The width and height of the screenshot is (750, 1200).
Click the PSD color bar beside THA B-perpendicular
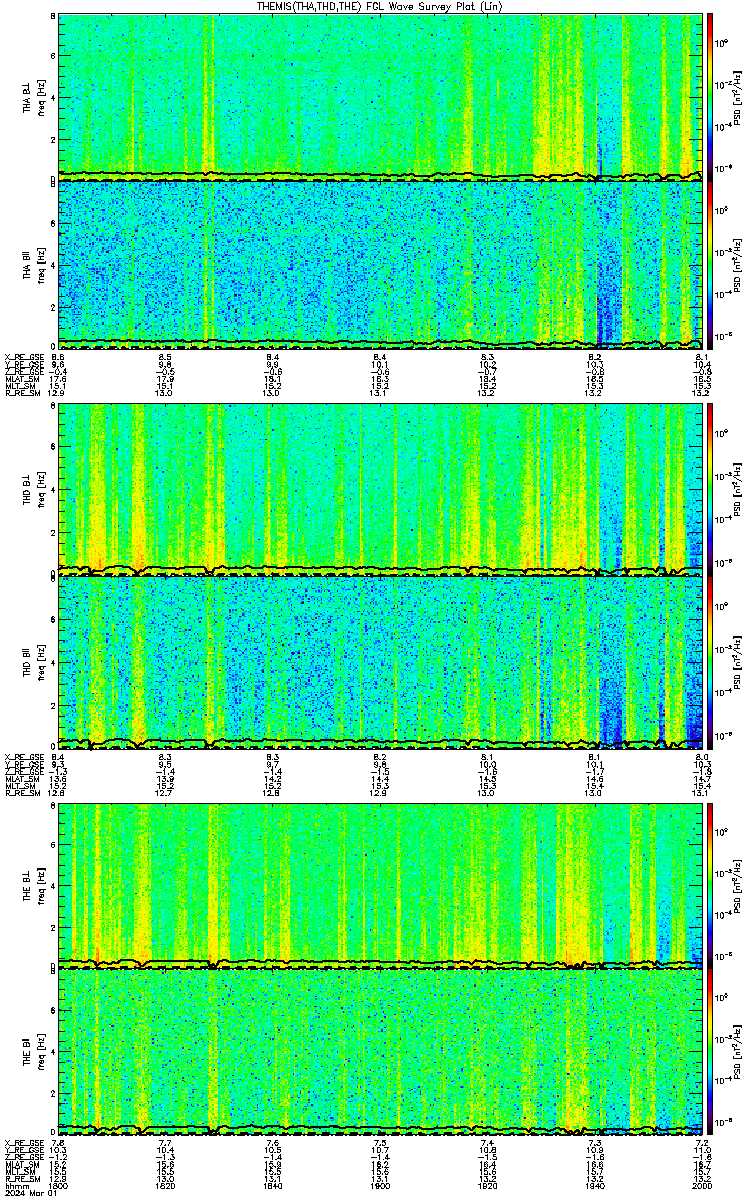click(710, 95)
